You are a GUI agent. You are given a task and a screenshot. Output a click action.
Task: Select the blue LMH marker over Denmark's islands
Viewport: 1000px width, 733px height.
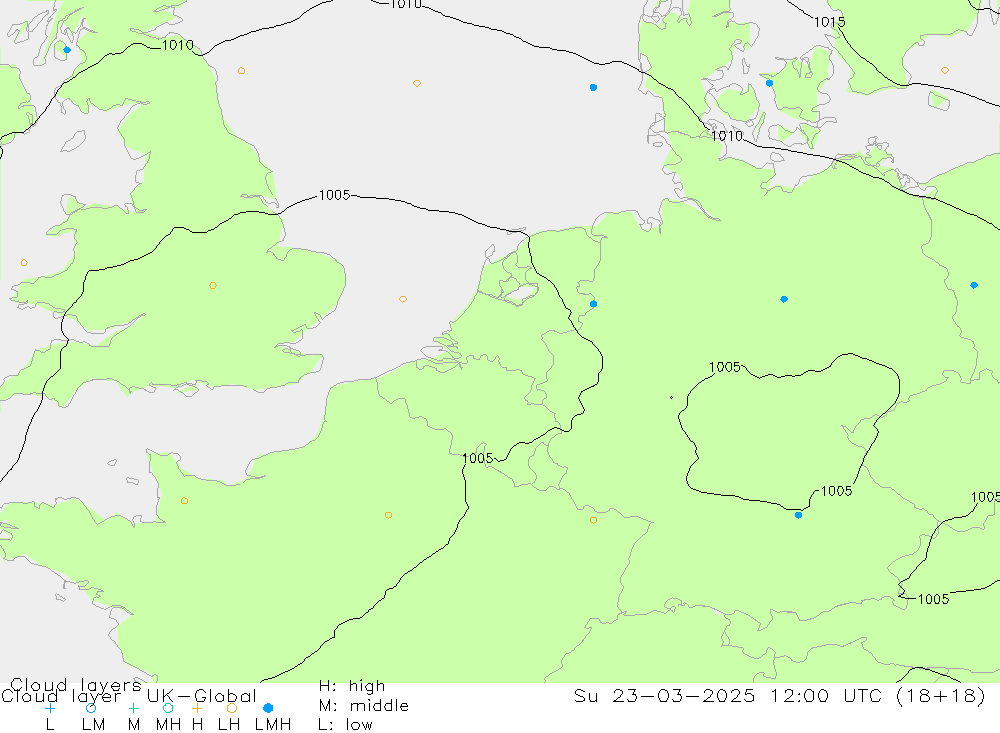point(769,83)
